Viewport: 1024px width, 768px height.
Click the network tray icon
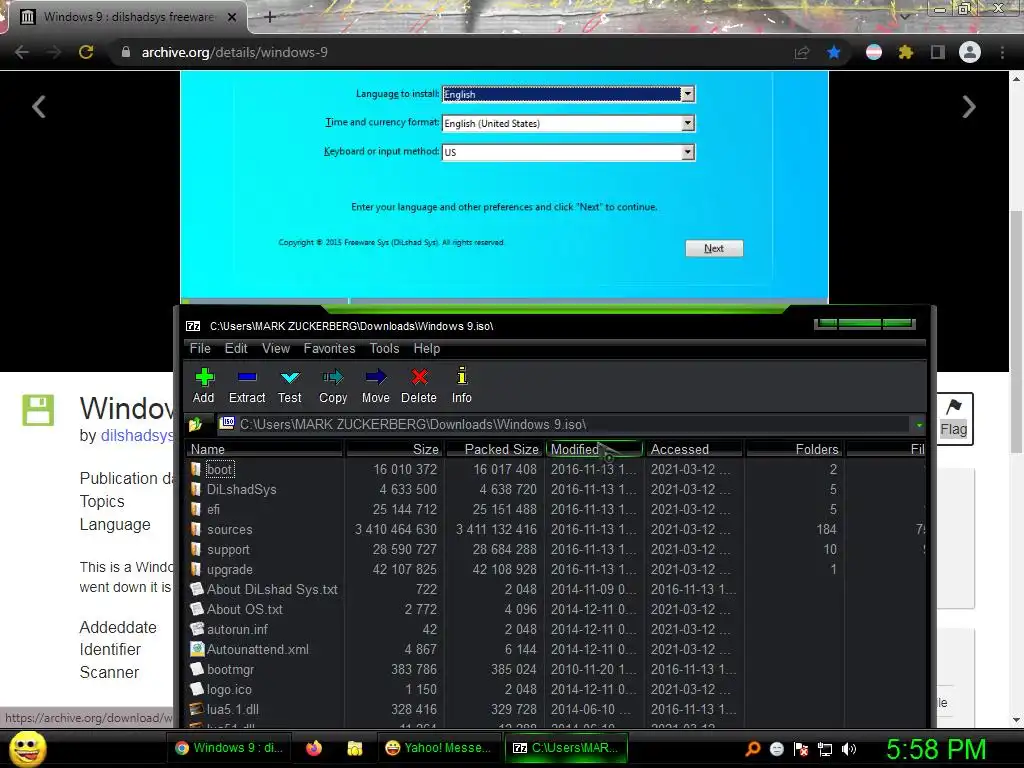click(825, 749)
